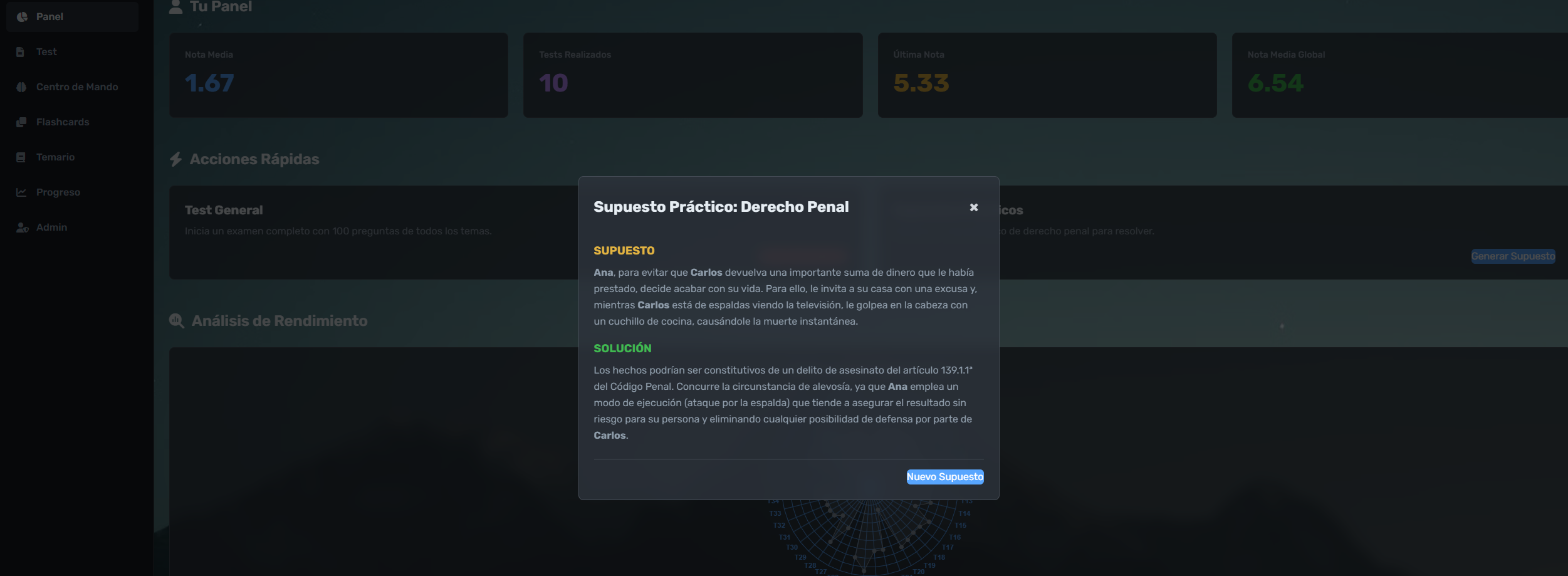The image size is (1568, 576).
Task: Generate a Nuevo Supuesto in the dialog
Action: (x=944, y=477)
